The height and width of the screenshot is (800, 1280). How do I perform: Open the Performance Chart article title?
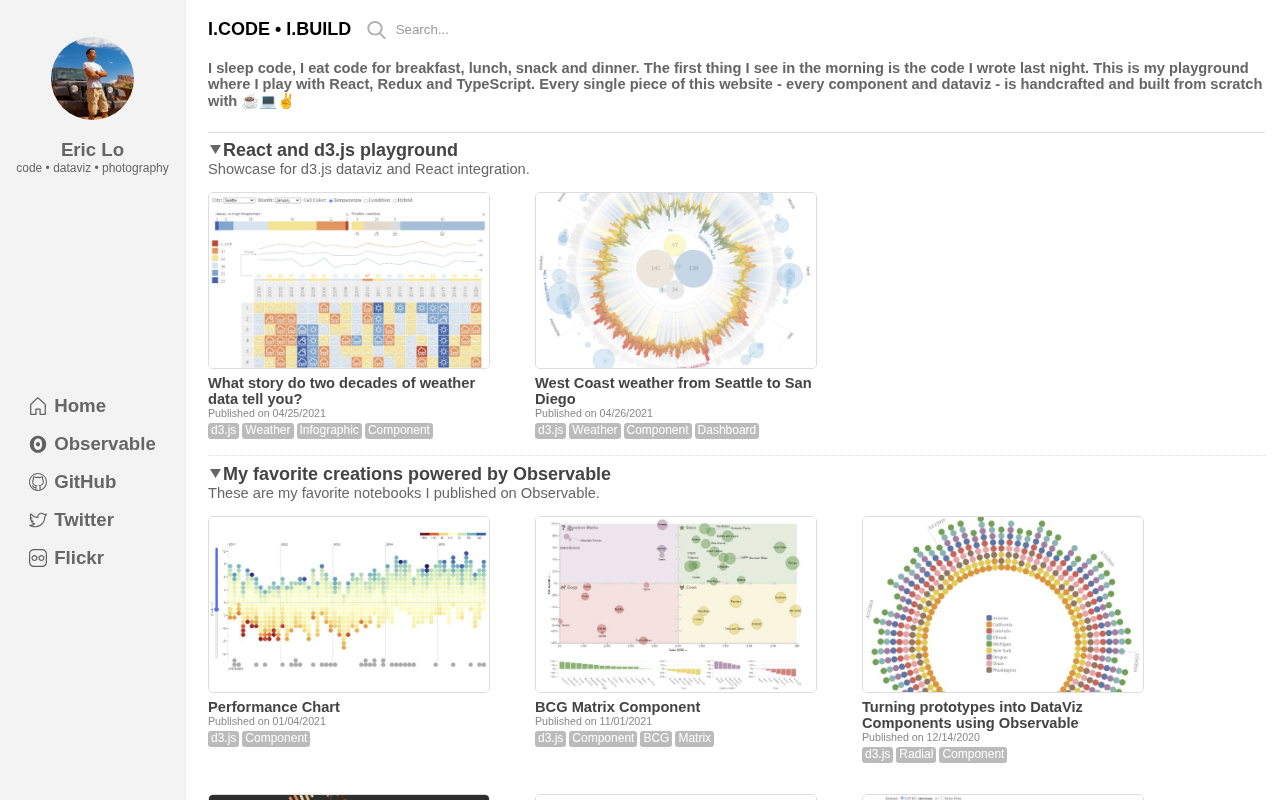pyautogui.click(x=274, y=707)
